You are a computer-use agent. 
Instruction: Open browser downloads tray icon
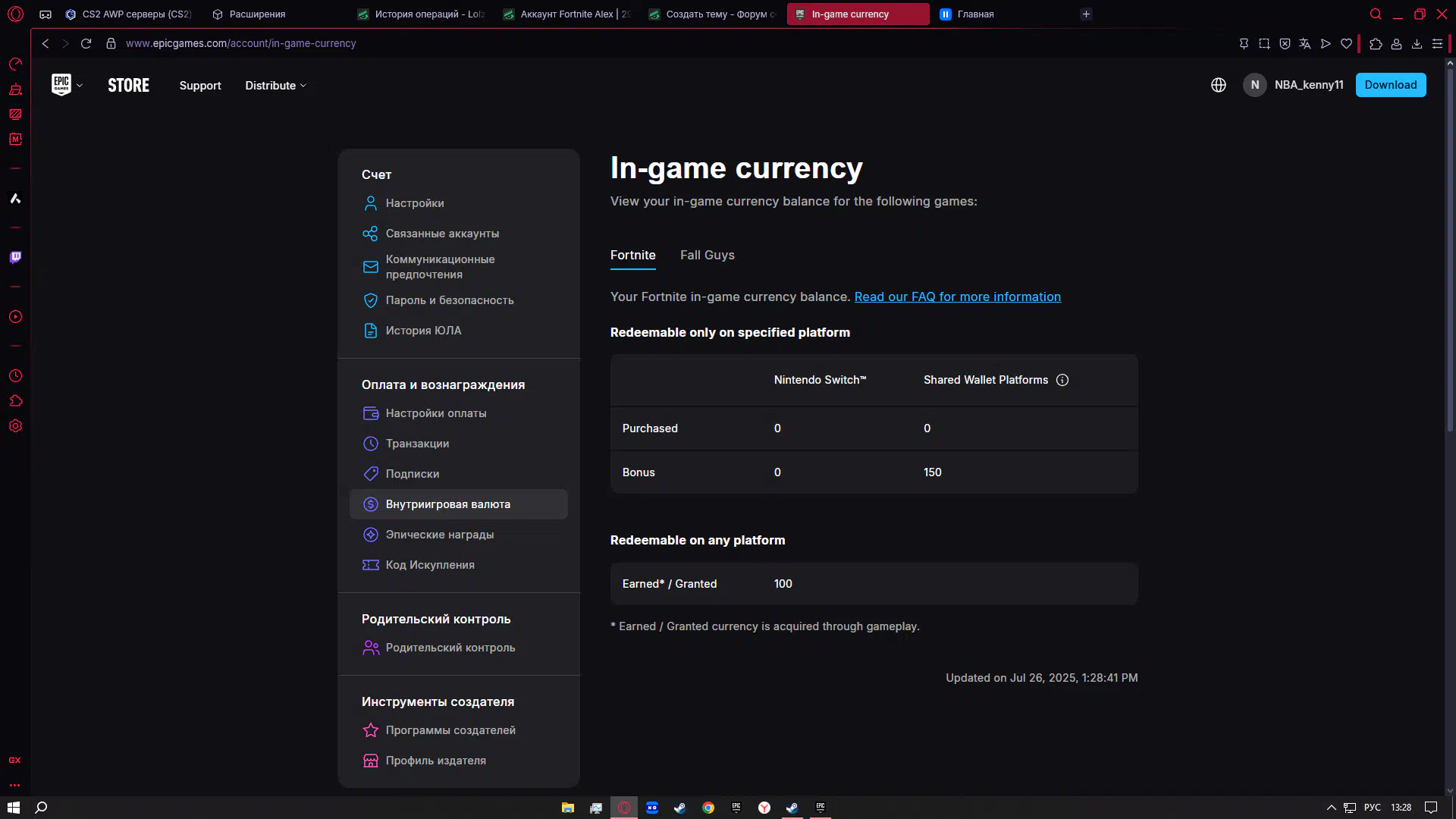pyautogui.click(x=1417, y=43)
